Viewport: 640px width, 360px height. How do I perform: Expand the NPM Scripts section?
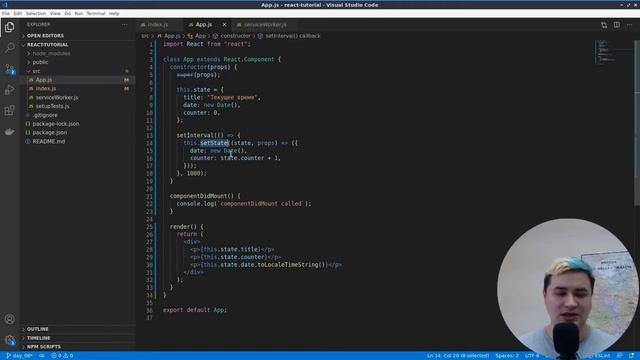tap(44, 347)
